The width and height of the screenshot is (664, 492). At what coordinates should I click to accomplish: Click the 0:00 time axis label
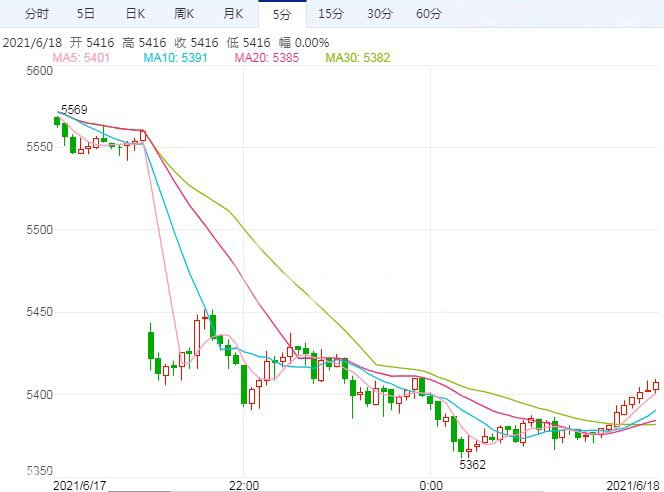(431, 484)
